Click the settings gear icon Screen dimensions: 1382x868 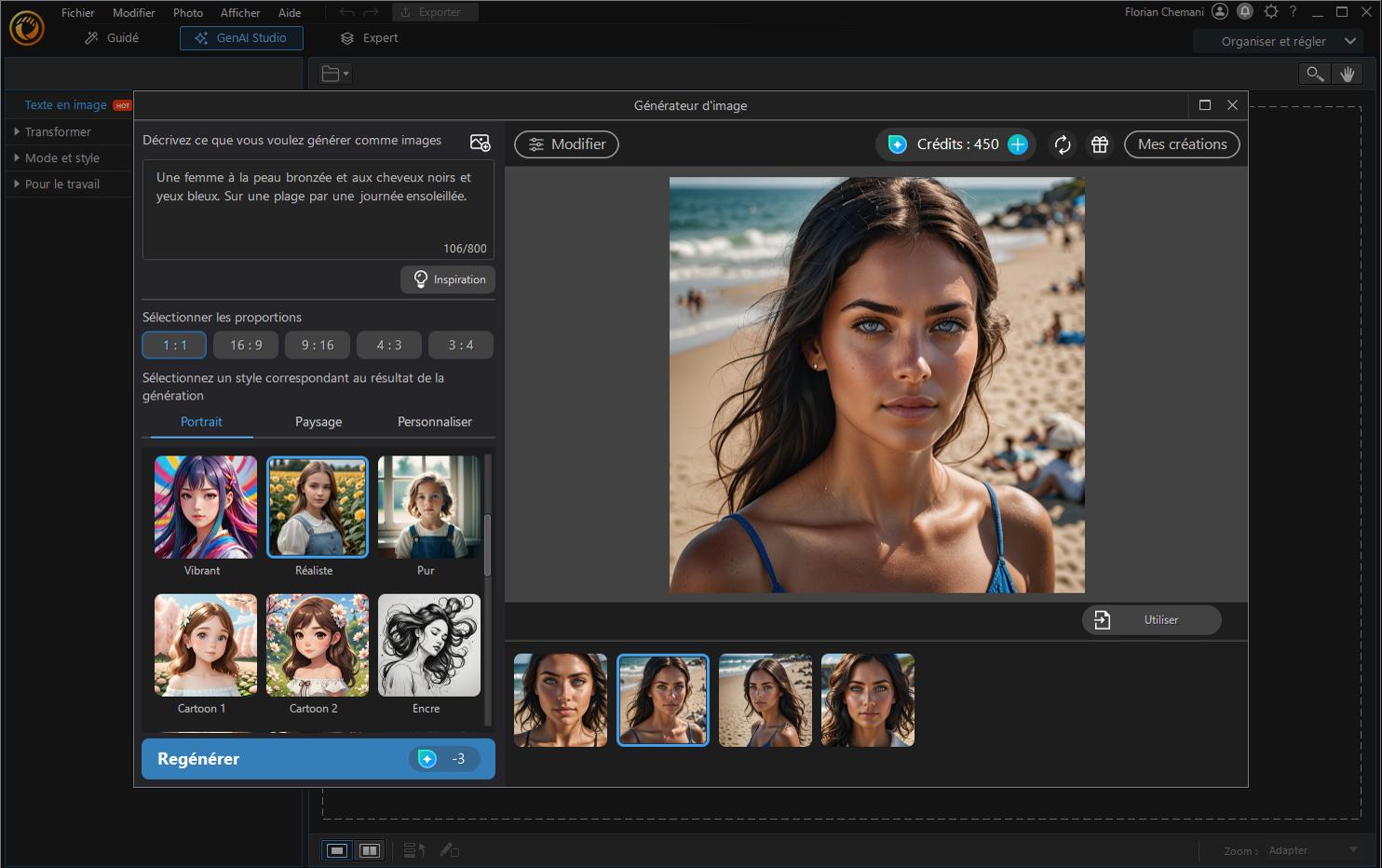tap(1270, 12)
